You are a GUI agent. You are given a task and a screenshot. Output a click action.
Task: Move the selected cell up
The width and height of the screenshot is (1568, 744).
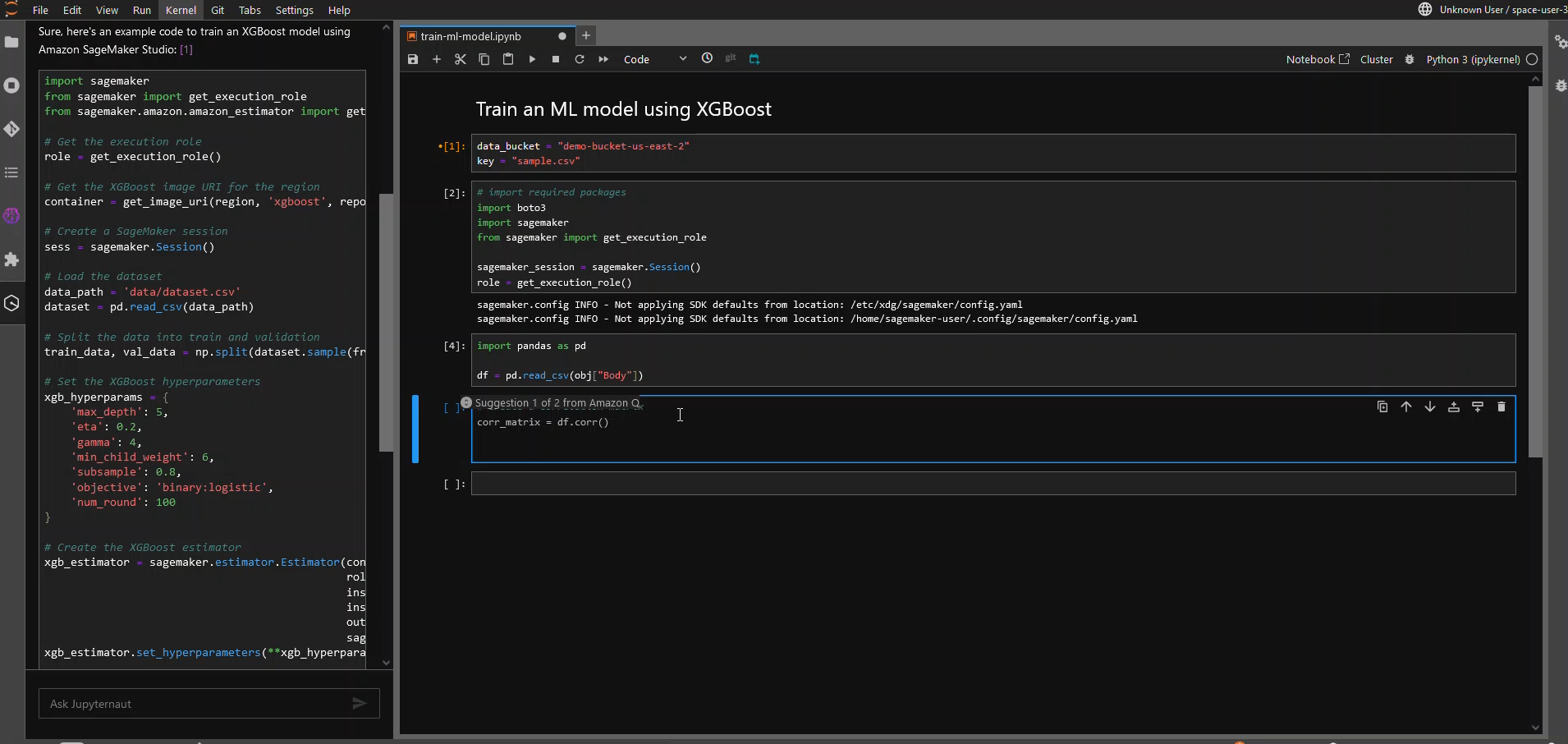[x=1406, y=406]
